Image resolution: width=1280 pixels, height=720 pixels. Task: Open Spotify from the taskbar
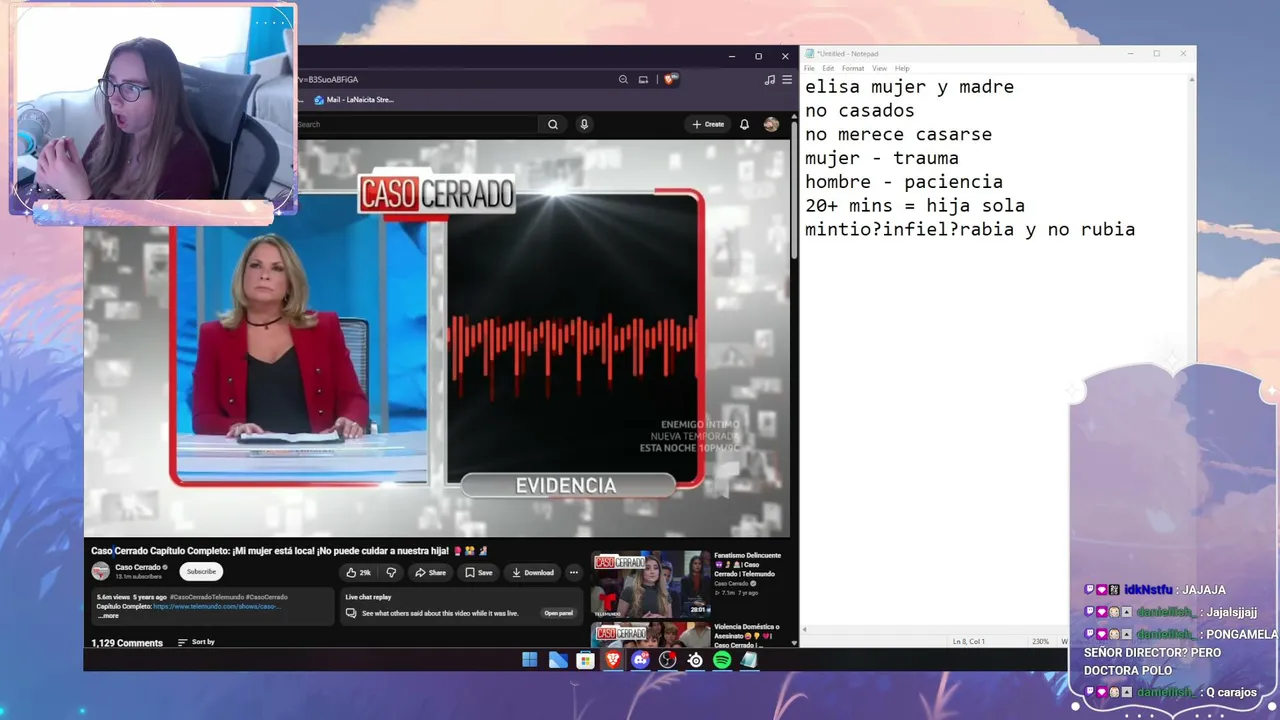[722, 660]
